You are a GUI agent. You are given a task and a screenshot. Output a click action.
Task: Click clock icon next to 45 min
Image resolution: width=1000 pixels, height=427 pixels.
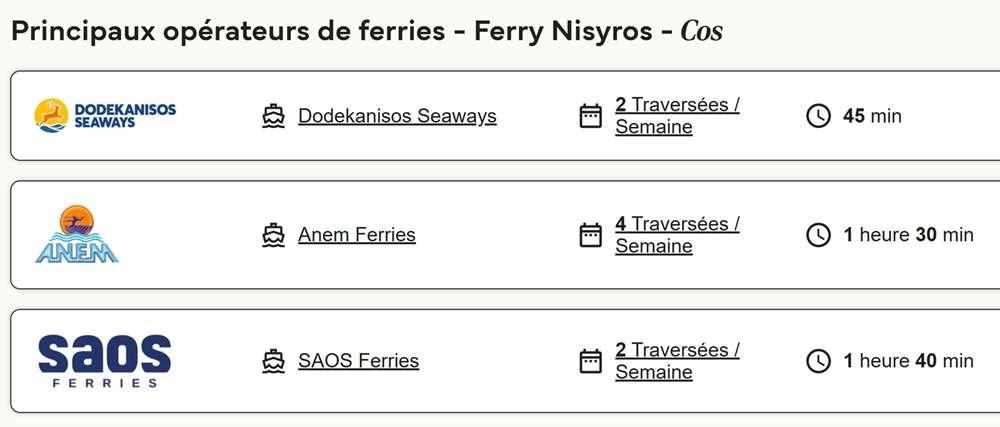[x=818, y=116]
